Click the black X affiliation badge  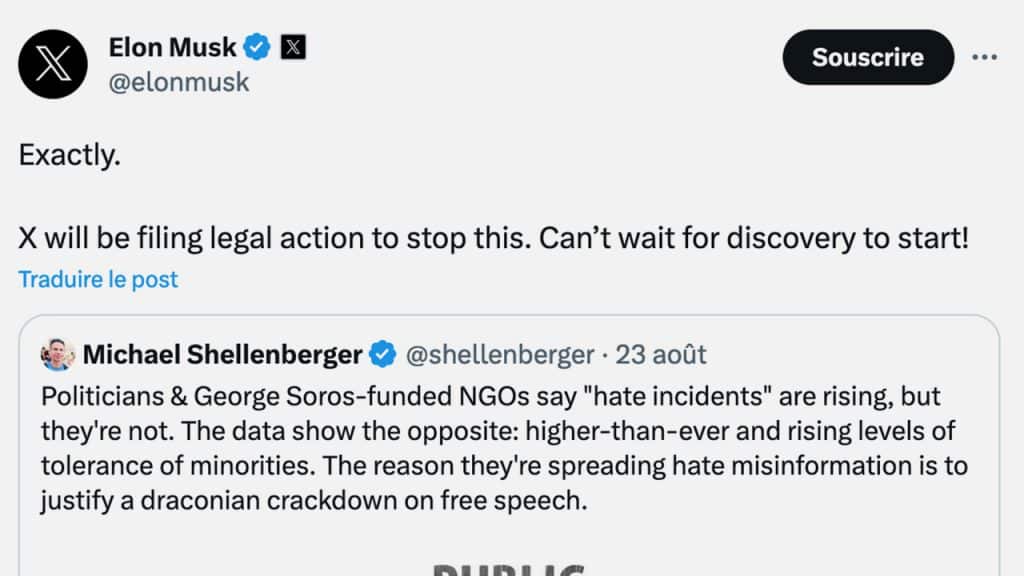292,46
